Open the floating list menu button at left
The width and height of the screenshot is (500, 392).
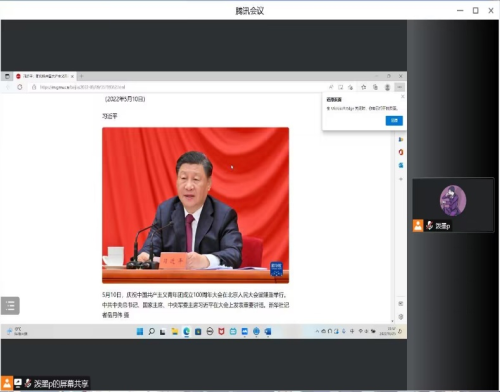(10, 305)
